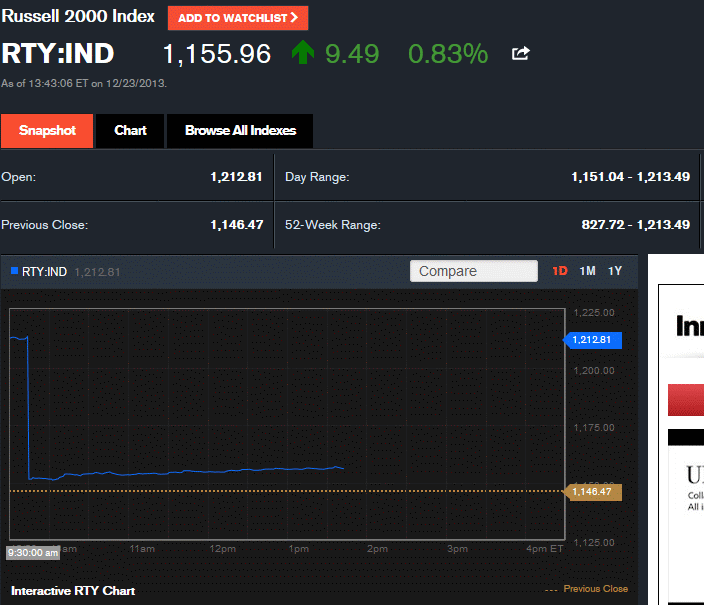Image resolution: width=704 pixels, height=605 pixels.
Task: Click the Previous Close legend label
Action: point(595,589)
